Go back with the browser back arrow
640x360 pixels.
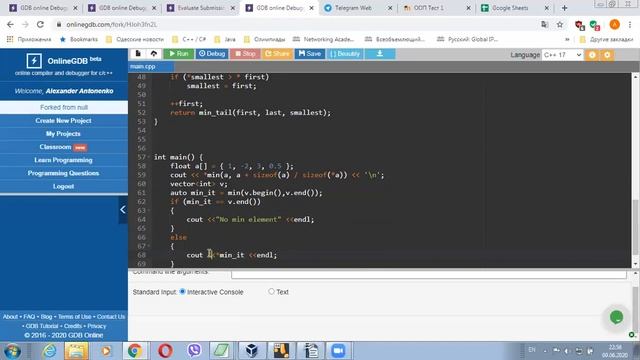tap(10, 24)
